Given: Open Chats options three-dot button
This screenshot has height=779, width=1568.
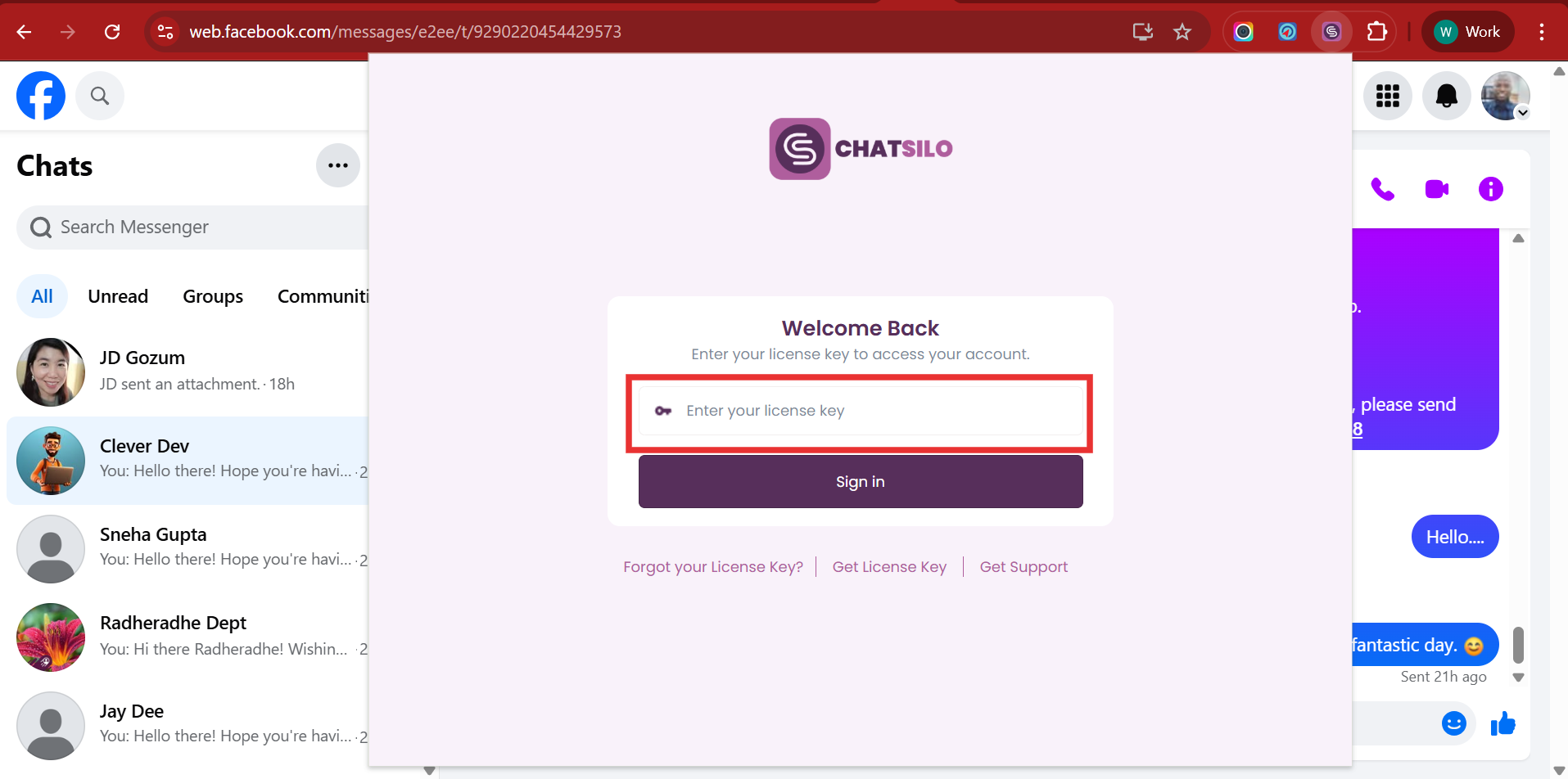Looking at the screenshot, I should click(x=338, y=165).
